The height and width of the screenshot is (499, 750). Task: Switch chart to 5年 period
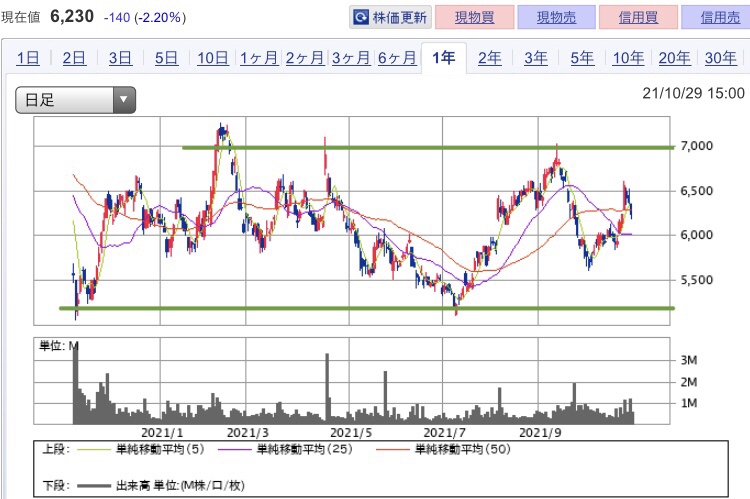pyautogui.click(x=582, y=58)
